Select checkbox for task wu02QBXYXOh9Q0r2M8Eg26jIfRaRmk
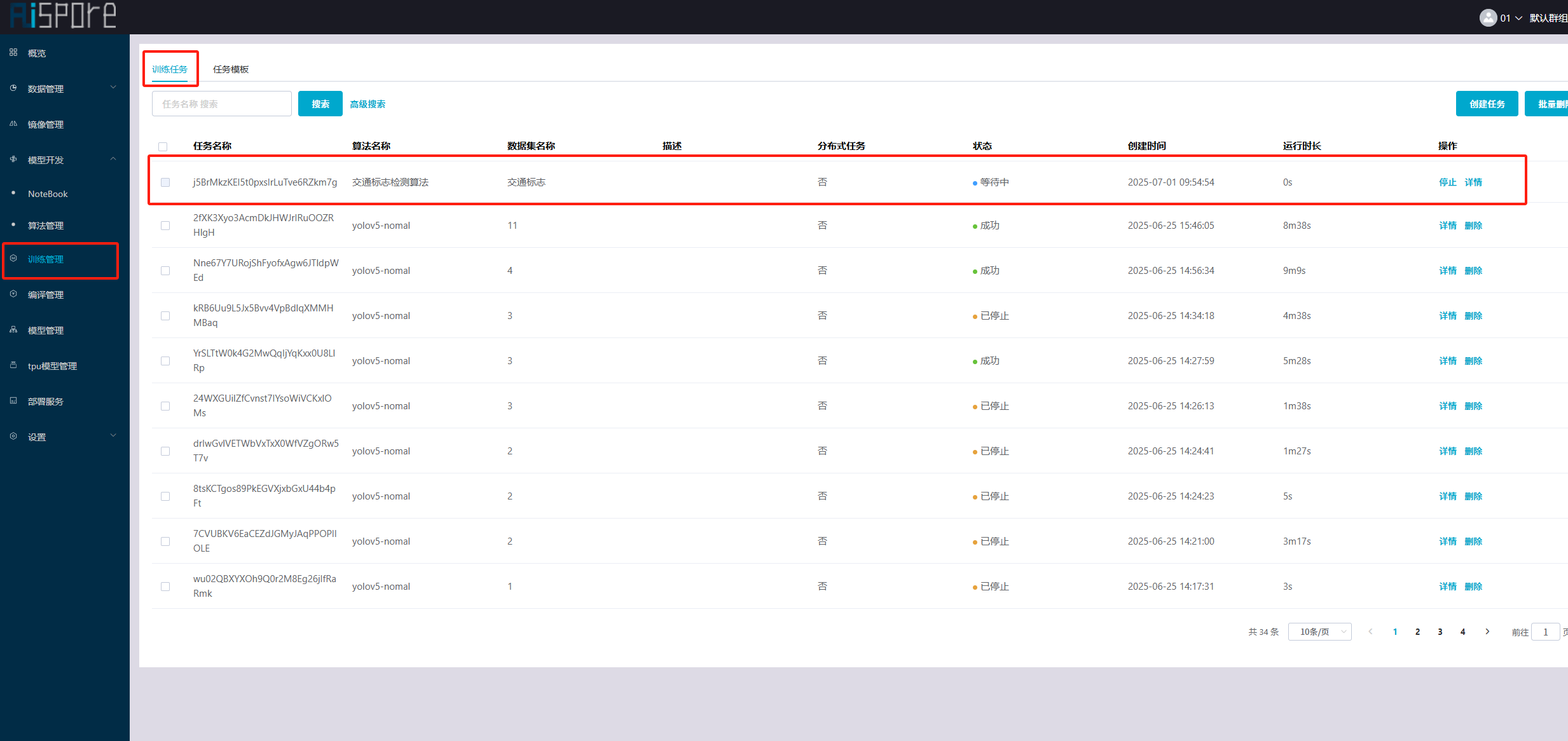The height and width of the screenshot is (741, 1568). [165, 587]
